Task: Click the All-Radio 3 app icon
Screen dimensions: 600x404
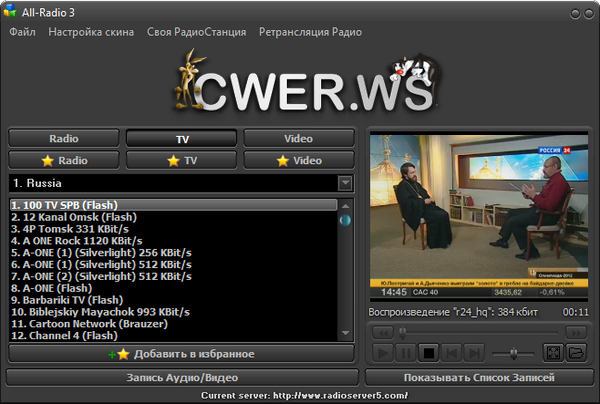Action: [x=10, y=11]
